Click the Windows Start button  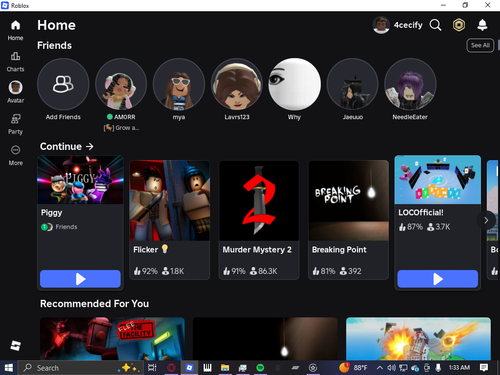coord(9,368)
